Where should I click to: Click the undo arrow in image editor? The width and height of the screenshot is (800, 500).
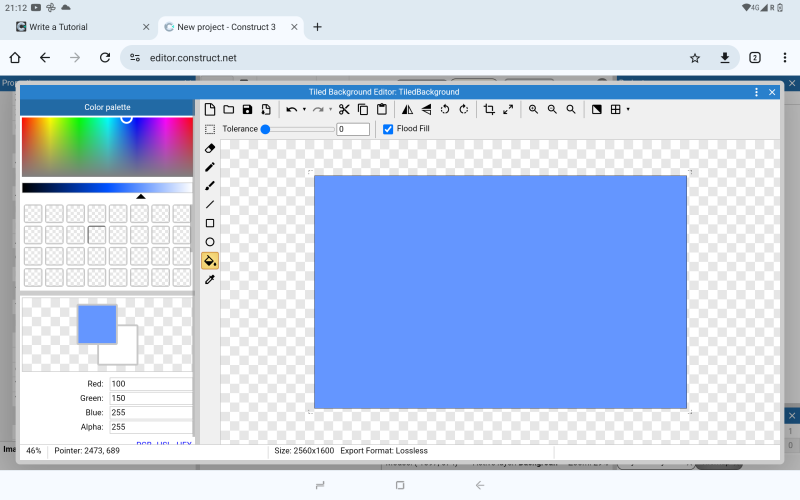coord(291,109)
